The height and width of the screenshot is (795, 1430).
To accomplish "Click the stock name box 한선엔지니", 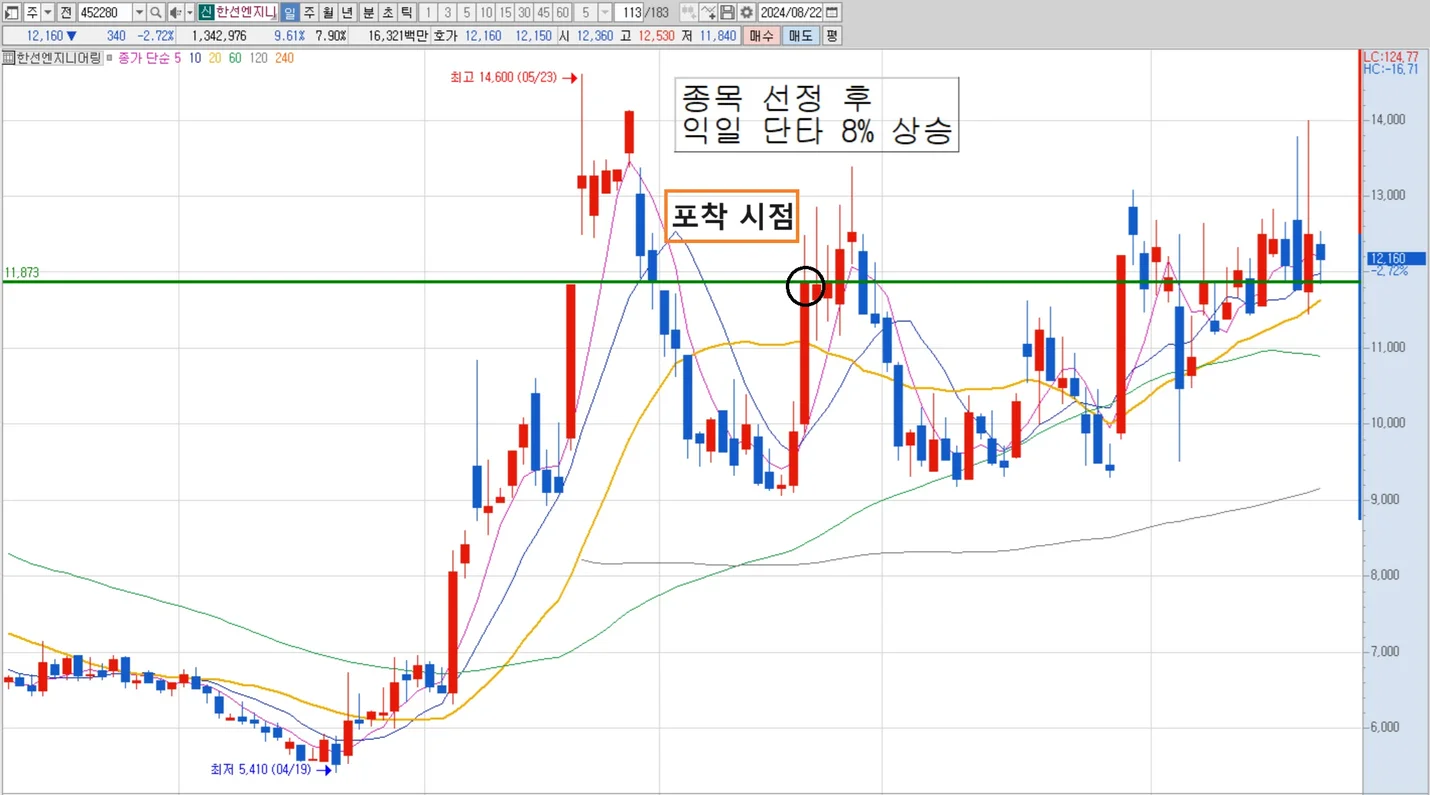I will click(246, 13).
